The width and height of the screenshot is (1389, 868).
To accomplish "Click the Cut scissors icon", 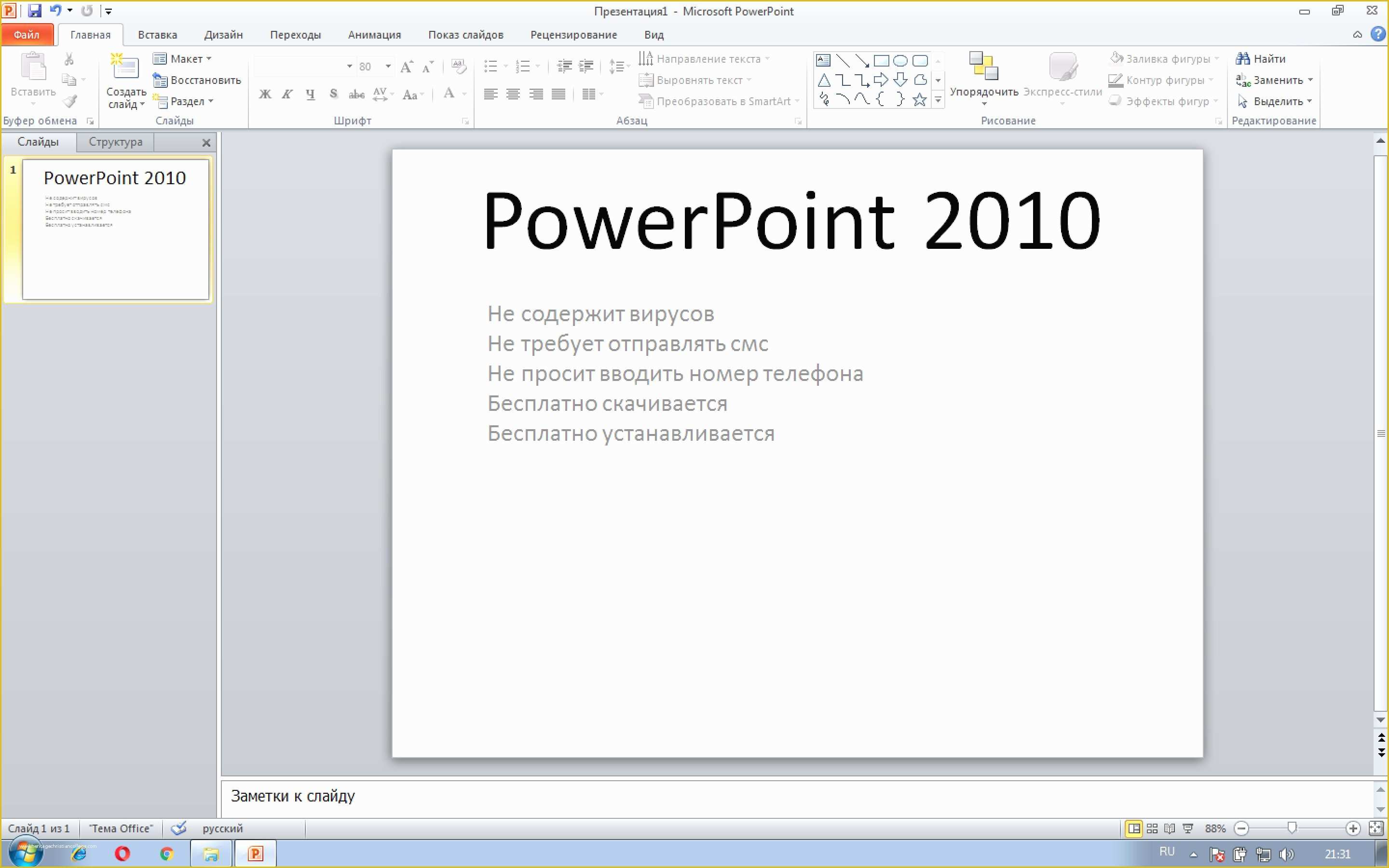I will [69, 58].
